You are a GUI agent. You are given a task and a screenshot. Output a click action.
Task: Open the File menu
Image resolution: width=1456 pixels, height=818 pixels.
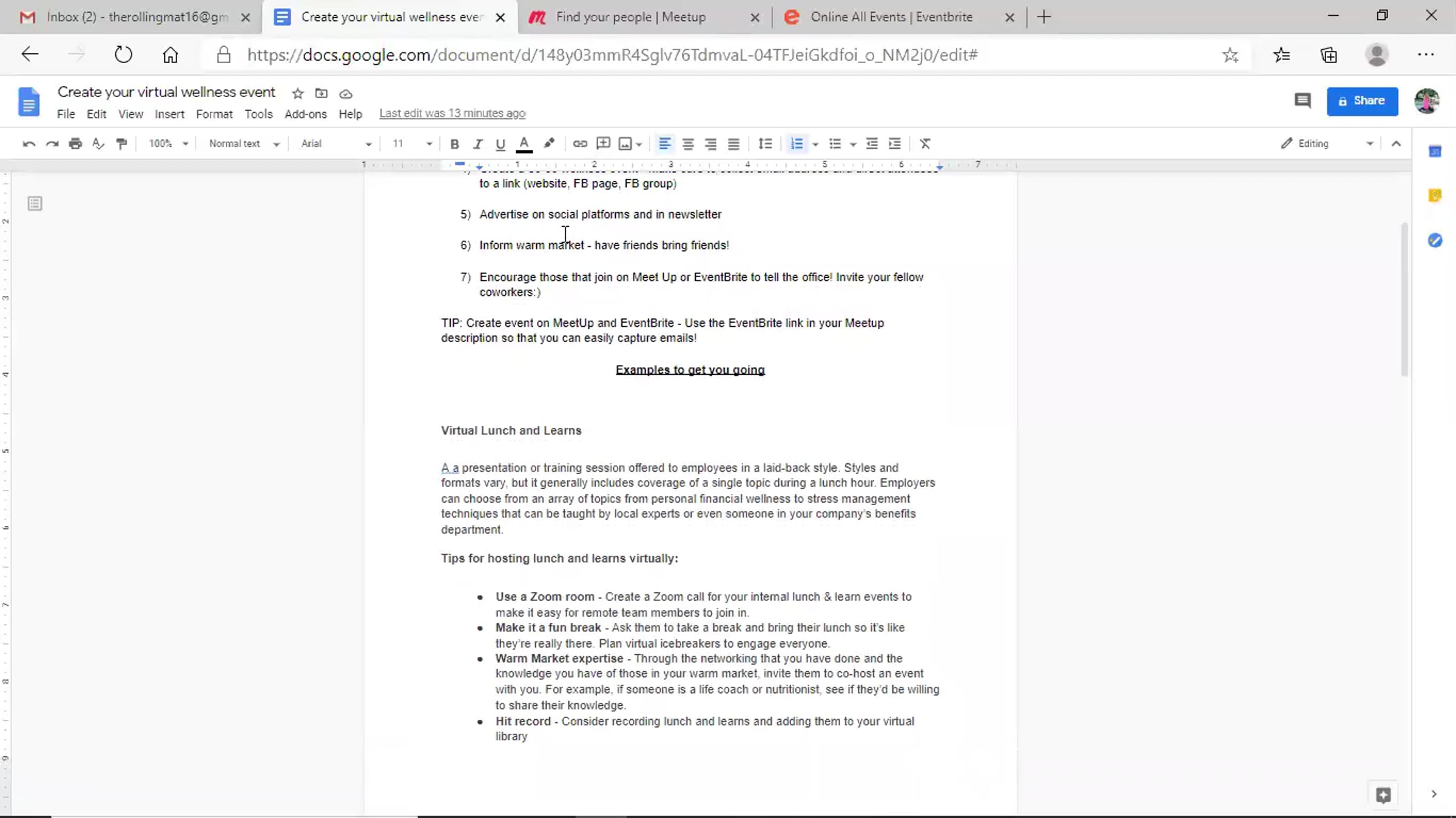(x=66, y=114)
